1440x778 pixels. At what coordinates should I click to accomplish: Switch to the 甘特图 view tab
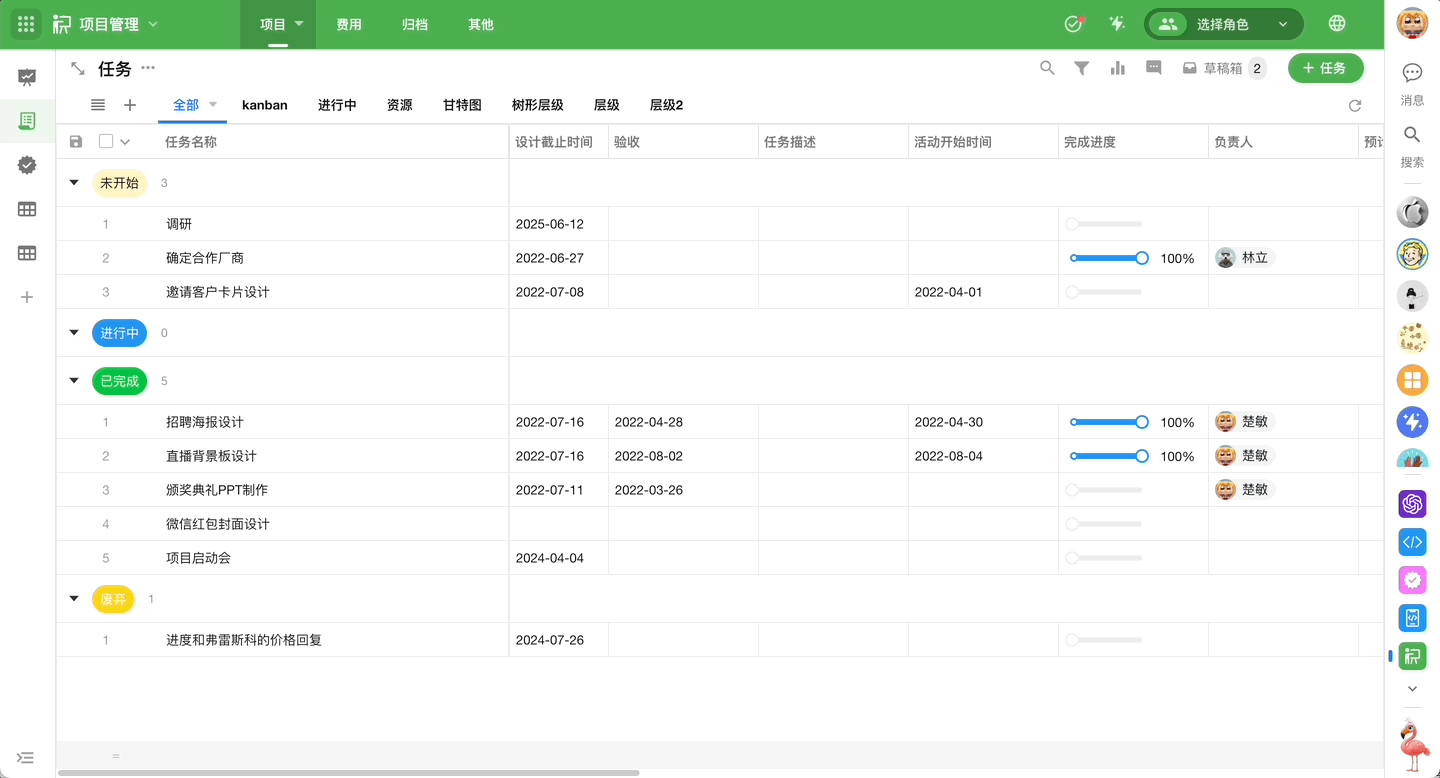pyautogui.click(x=462, y=105)
